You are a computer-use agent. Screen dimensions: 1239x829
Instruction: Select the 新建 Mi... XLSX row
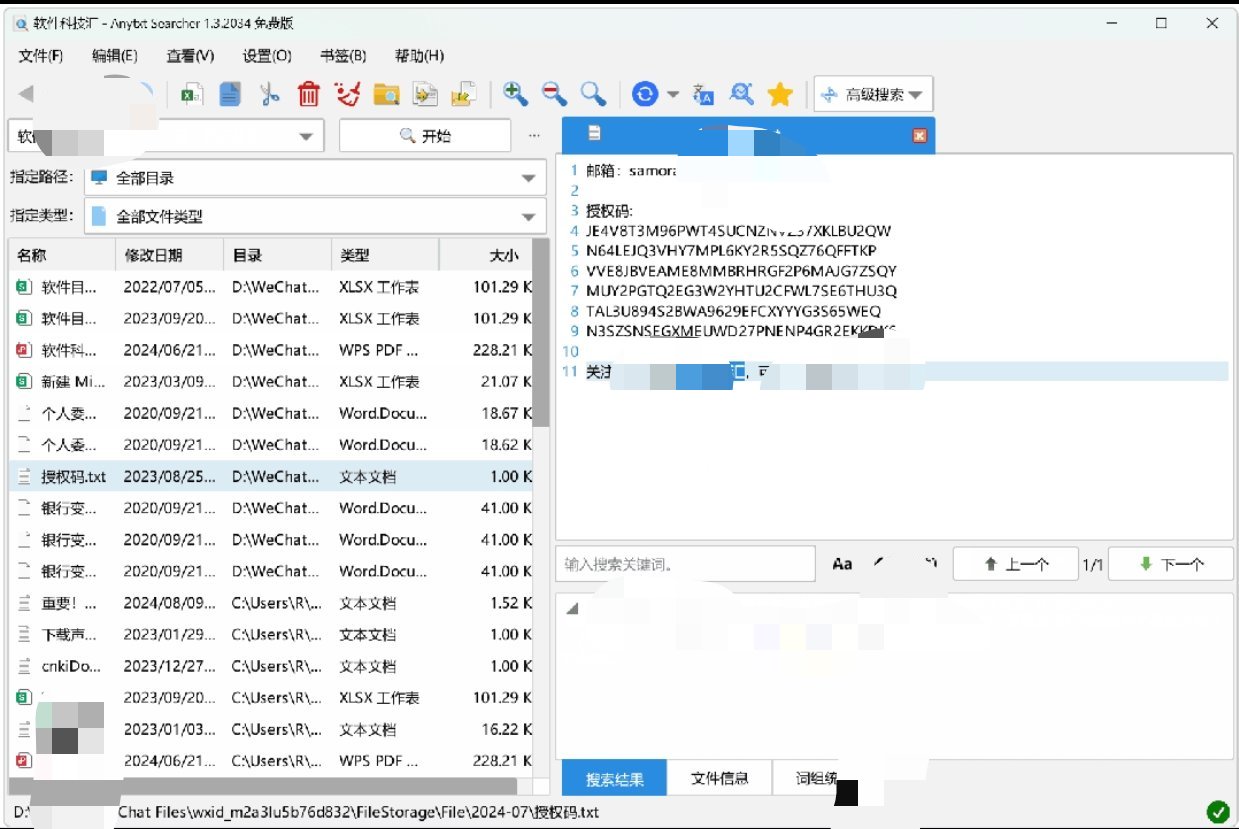pos(271,382)
